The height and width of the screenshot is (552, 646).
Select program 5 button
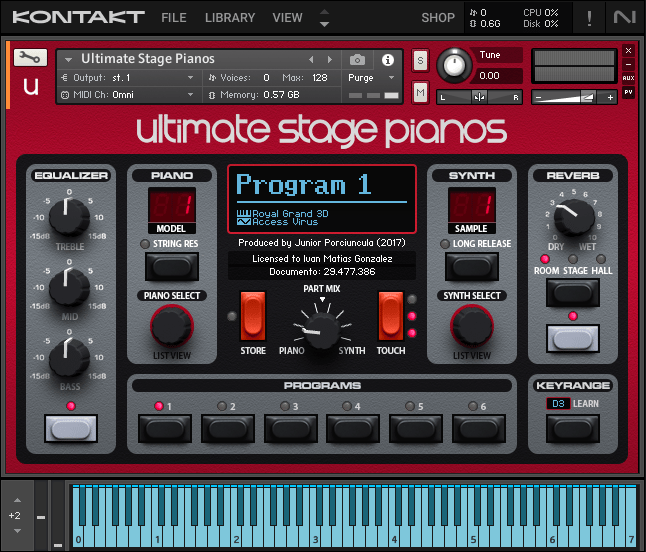(x=416, y=429)
